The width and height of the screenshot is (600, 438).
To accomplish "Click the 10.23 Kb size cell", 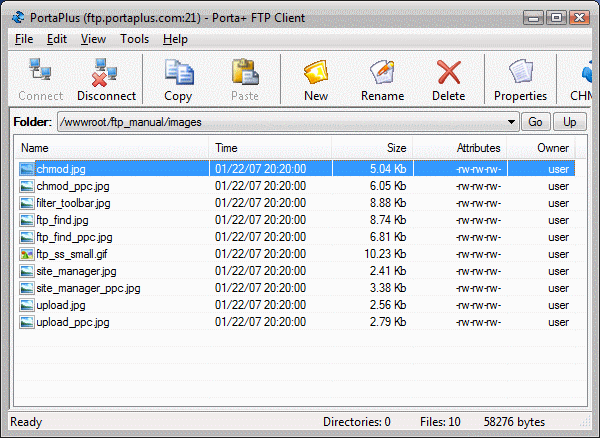I will coord(385,254).
